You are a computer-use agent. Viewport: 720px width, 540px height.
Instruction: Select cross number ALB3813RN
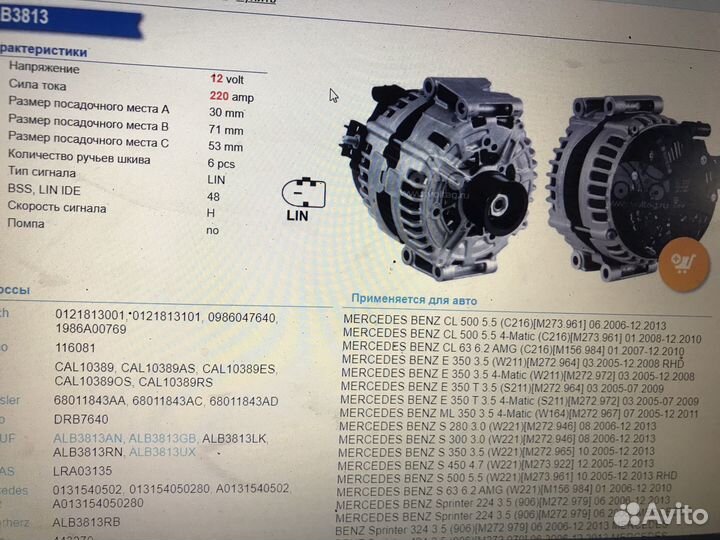point(87,452)
